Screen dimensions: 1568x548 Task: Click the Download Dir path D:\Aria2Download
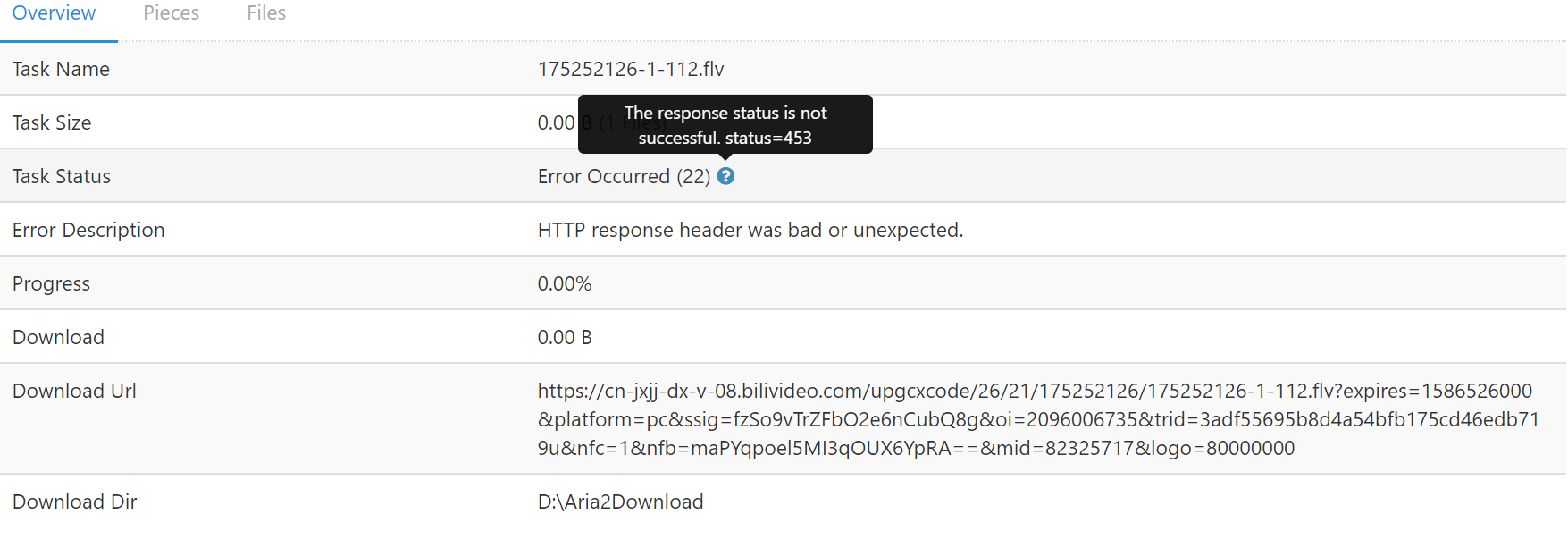point(619,502)
